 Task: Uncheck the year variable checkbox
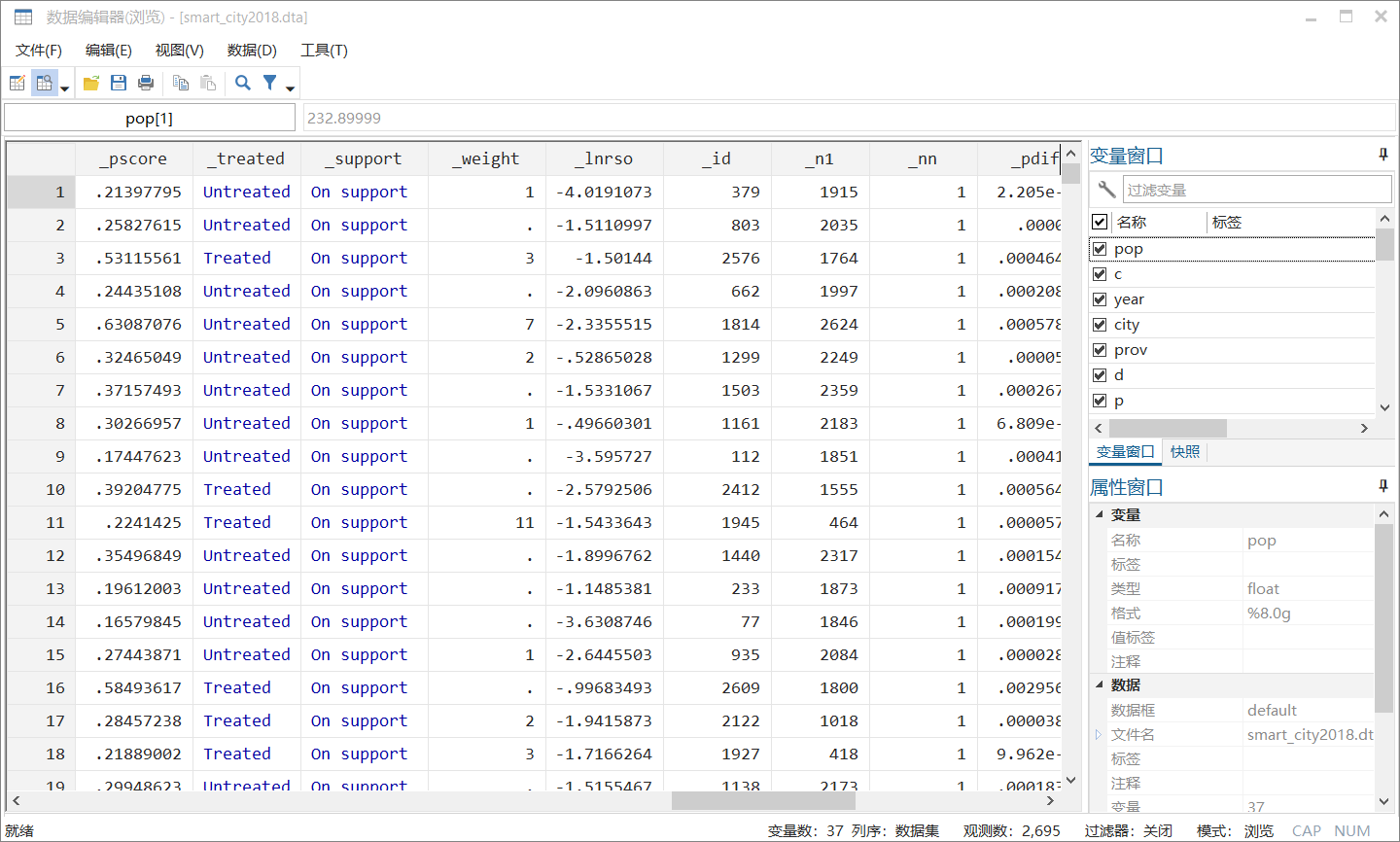(x=1100, y=299)
